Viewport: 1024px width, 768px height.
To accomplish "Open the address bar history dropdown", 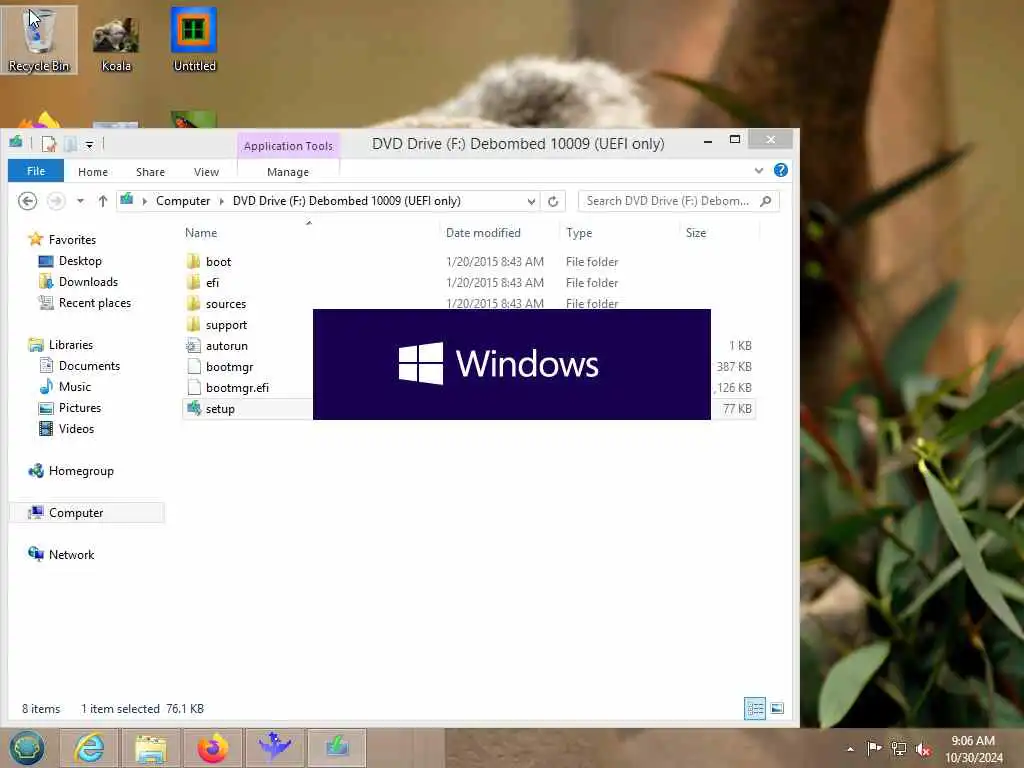I will [532, 201].
